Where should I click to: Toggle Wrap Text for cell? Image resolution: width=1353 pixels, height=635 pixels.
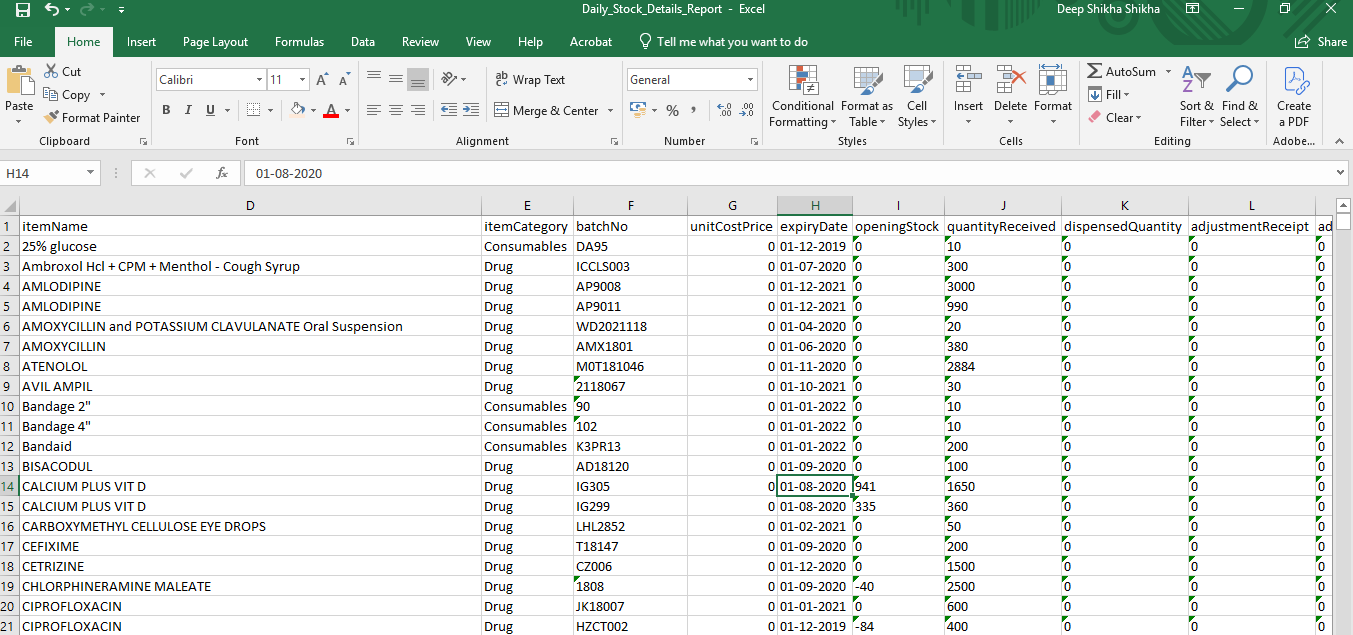[530, 80]
